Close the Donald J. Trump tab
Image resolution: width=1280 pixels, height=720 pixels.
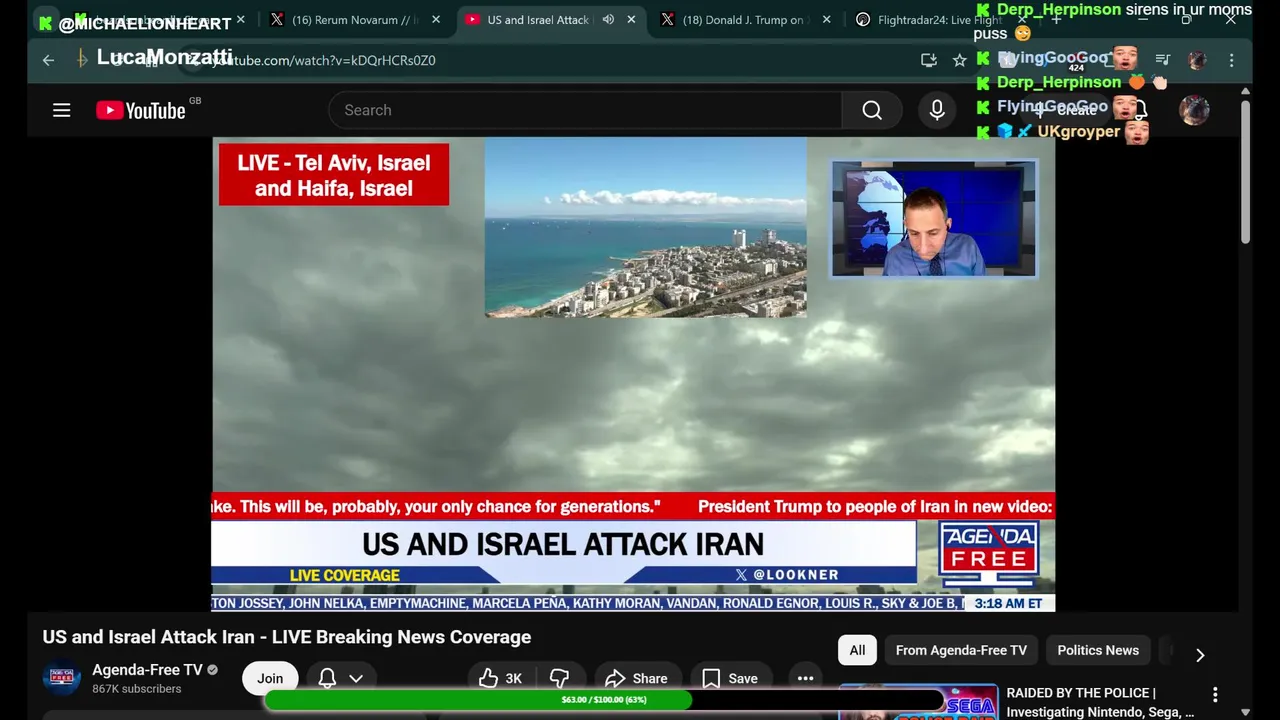pos(826,20)
